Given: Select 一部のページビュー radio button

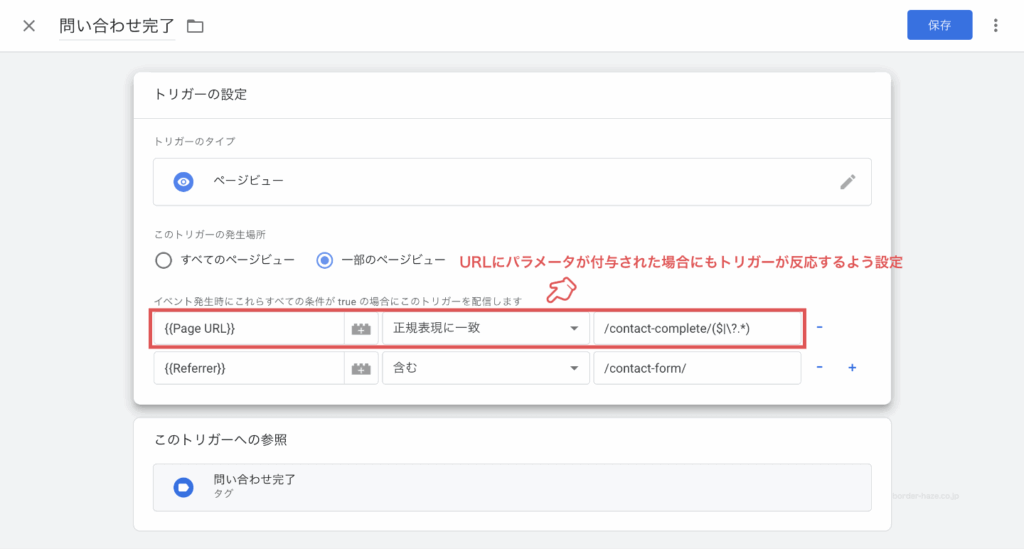Looking at the screenshot, I should [324, 260].
